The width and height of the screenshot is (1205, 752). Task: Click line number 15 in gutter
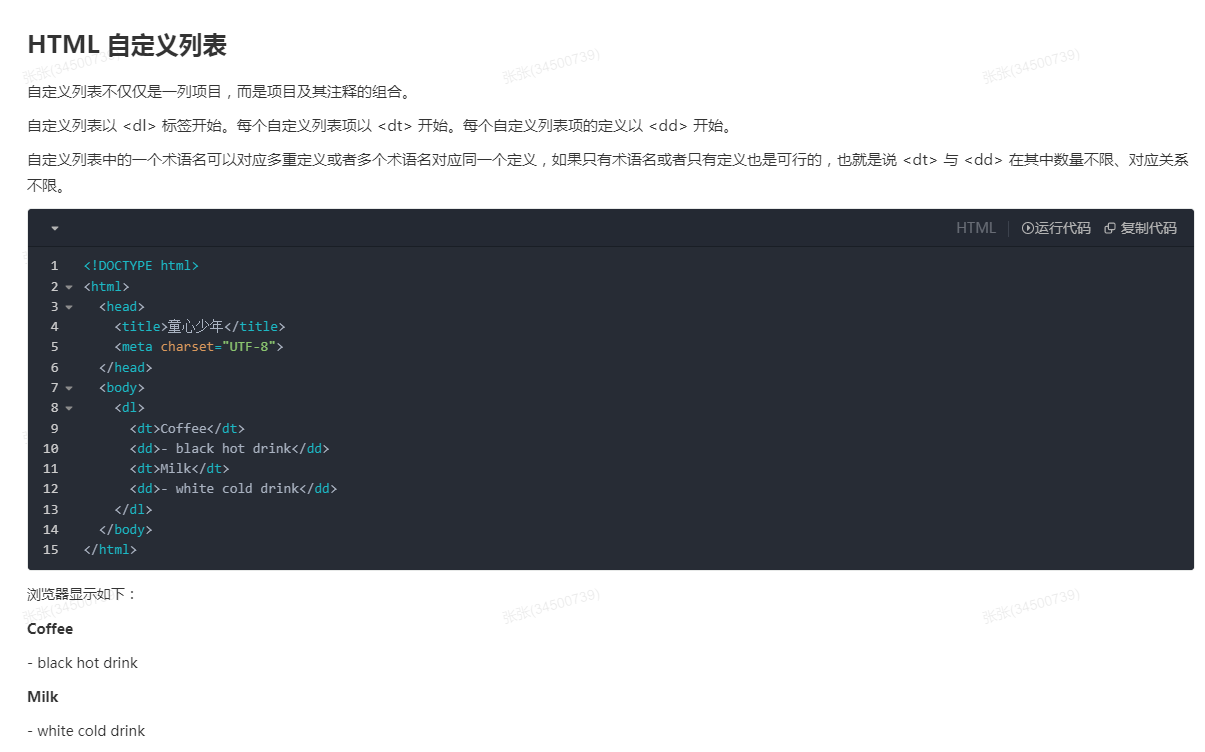tap(50, 550)
